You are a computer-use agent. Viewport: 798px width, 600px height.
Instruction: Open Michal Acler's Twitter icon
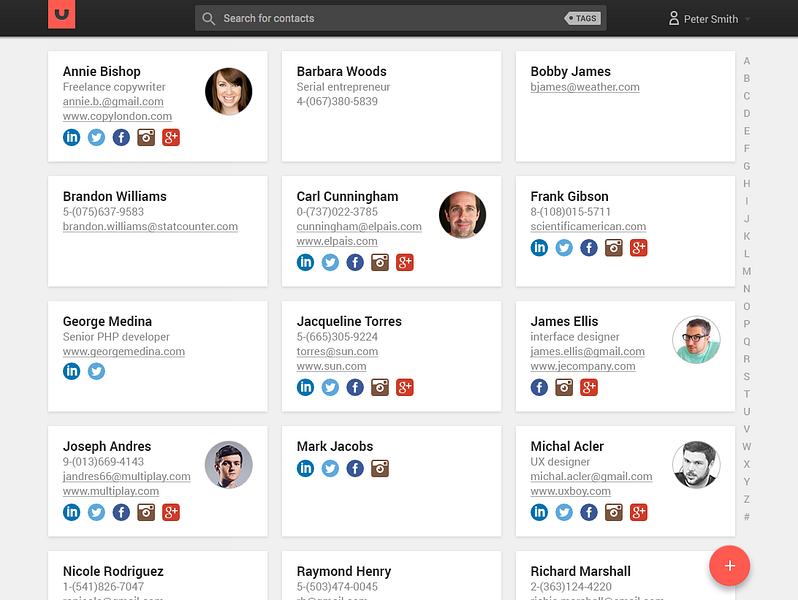point(564,512)
